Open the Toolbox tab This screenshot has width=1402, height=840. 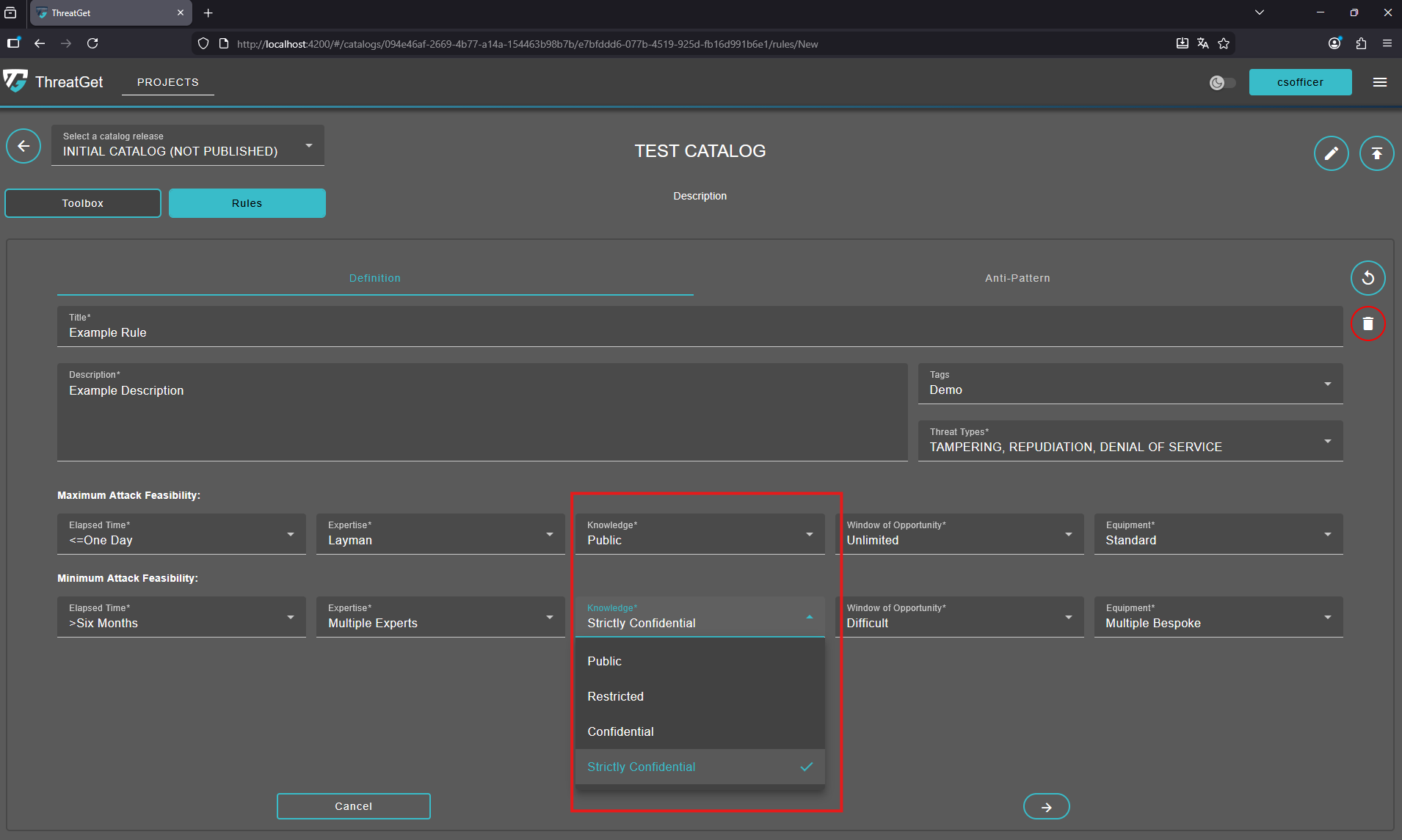pyautogui.click(x=83, y=203)
